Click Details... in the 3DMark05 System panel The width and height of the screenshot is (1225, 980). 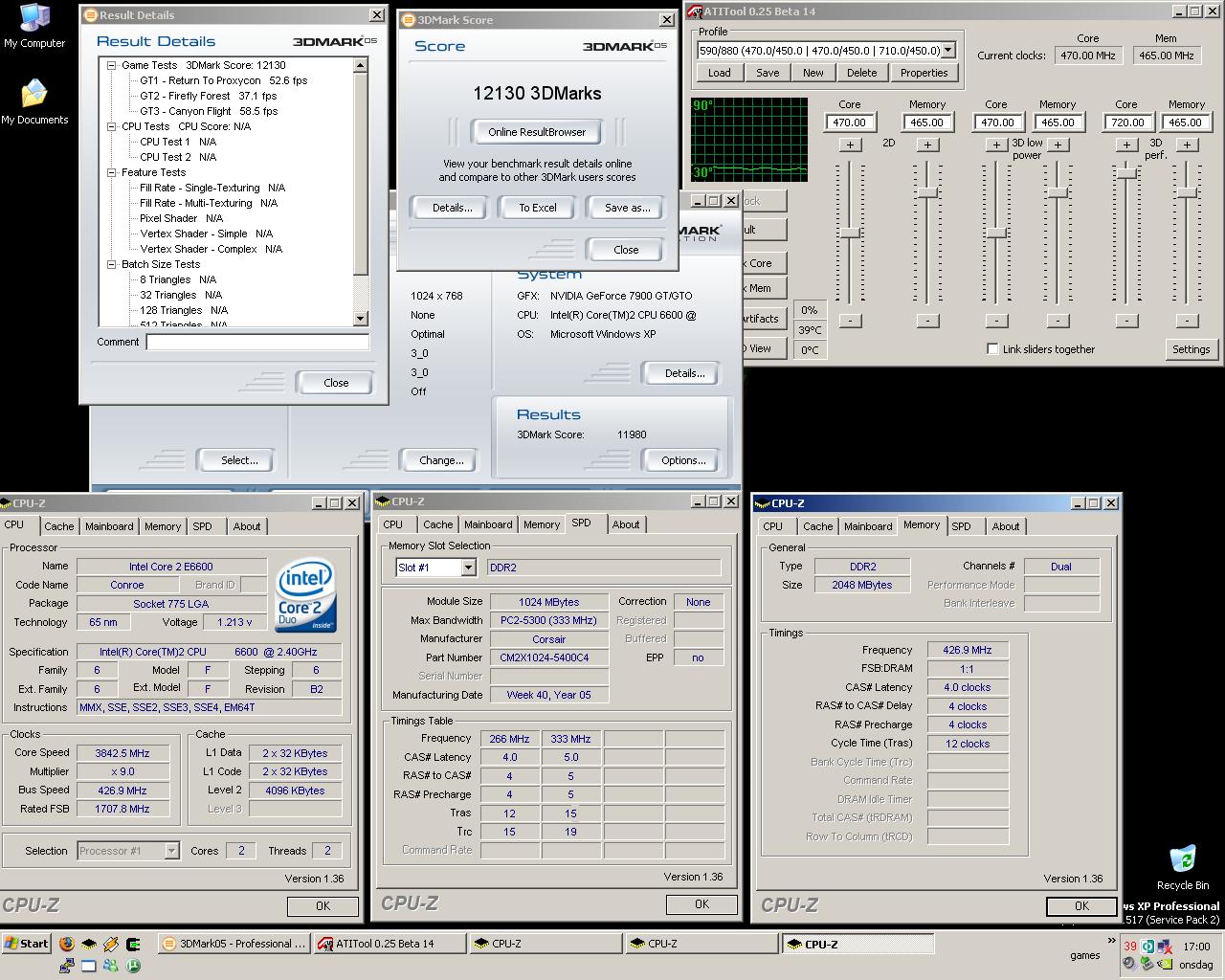click(x=684, y=373)
